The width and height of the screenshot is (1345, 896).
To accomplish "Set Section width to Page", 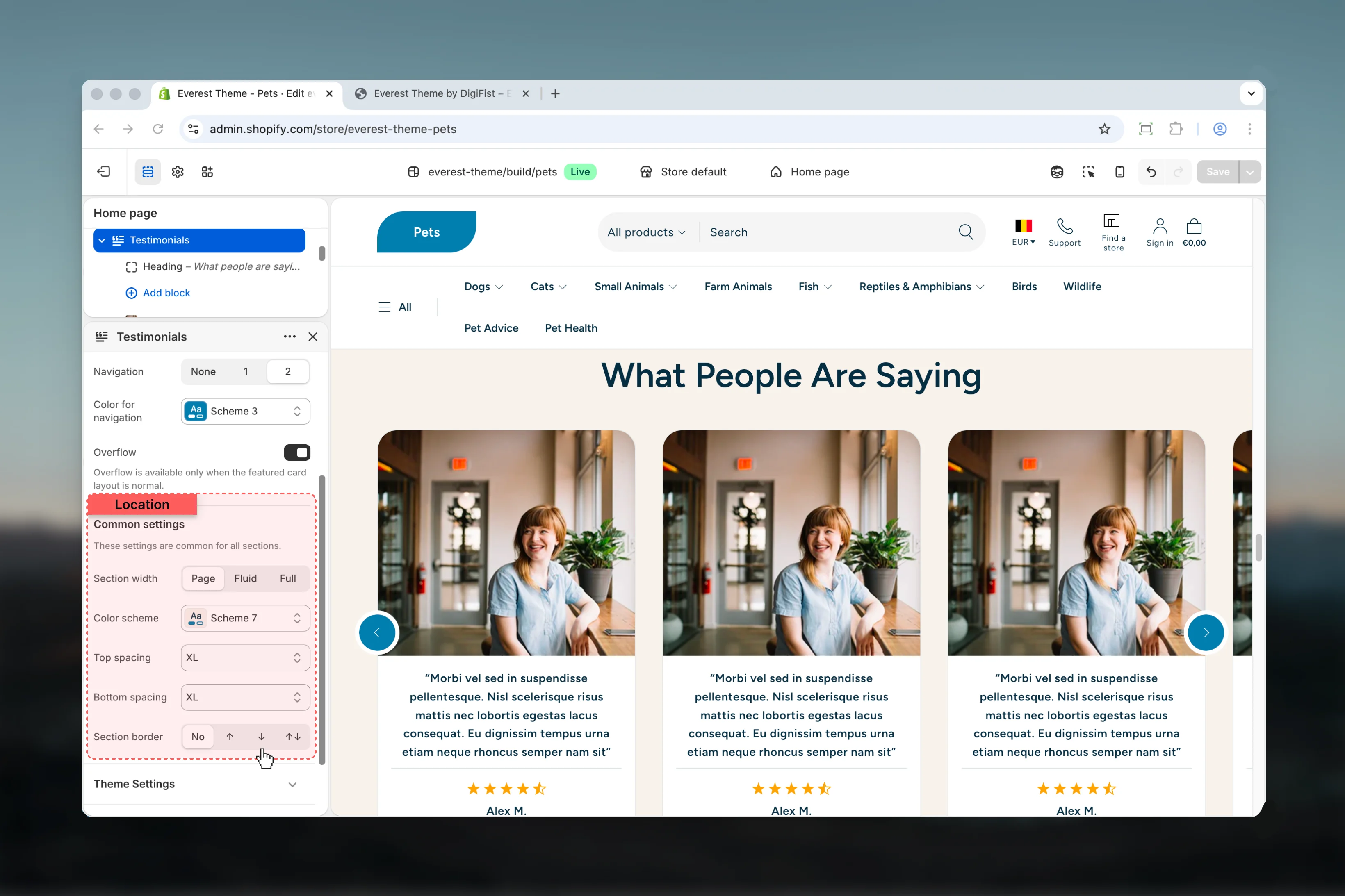I will coord(203,578).
